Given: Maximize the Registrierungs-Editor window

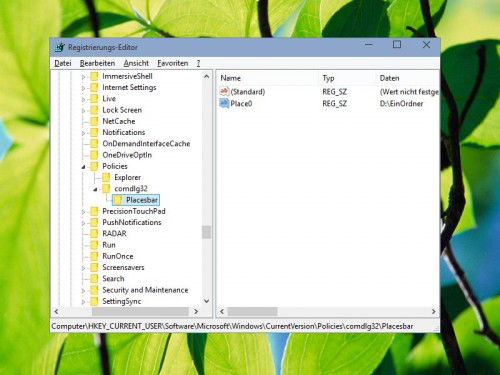Looking at the screenshot, I should tap(397, 44).
